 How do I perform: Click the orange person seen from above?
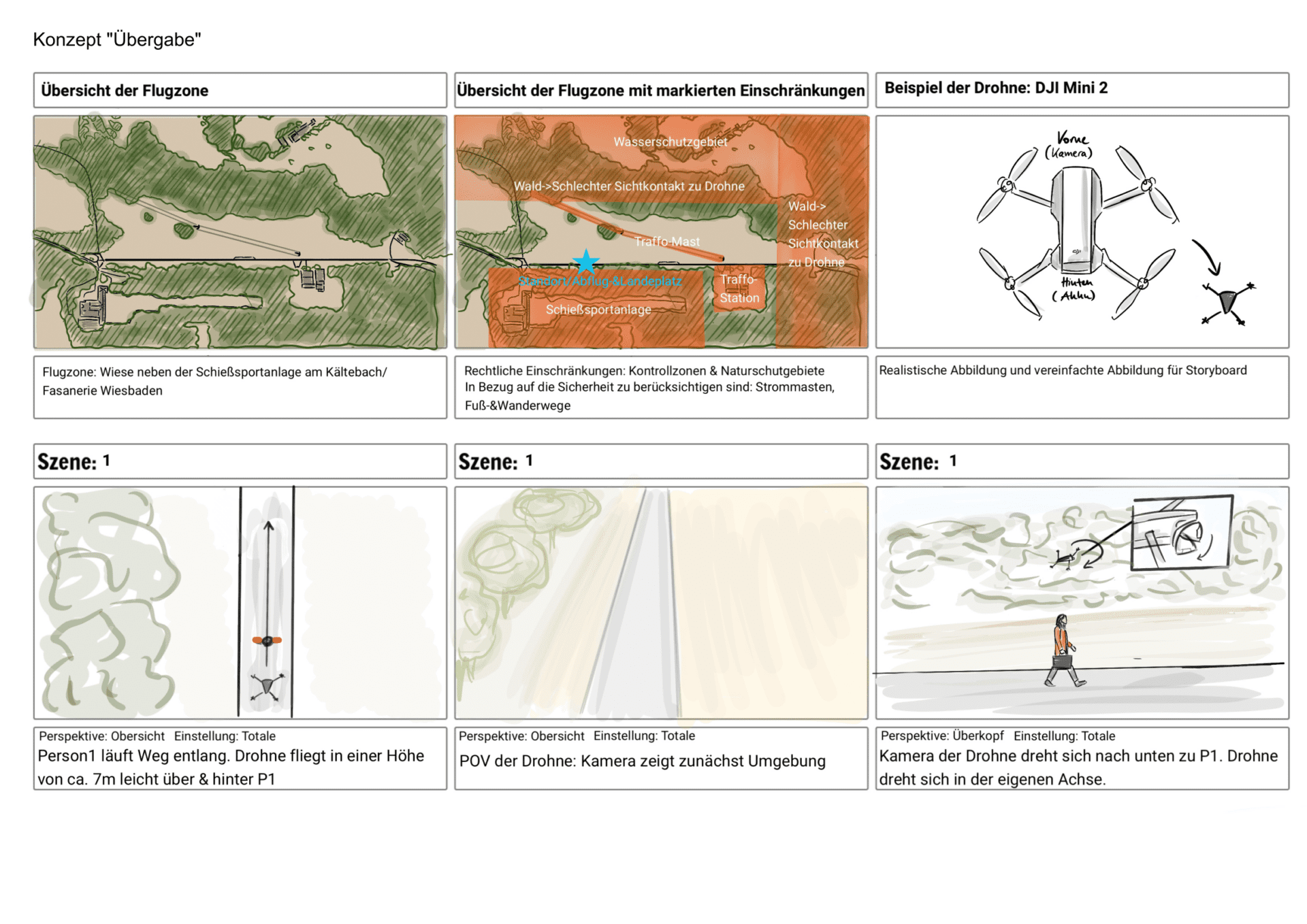point(267,640)
